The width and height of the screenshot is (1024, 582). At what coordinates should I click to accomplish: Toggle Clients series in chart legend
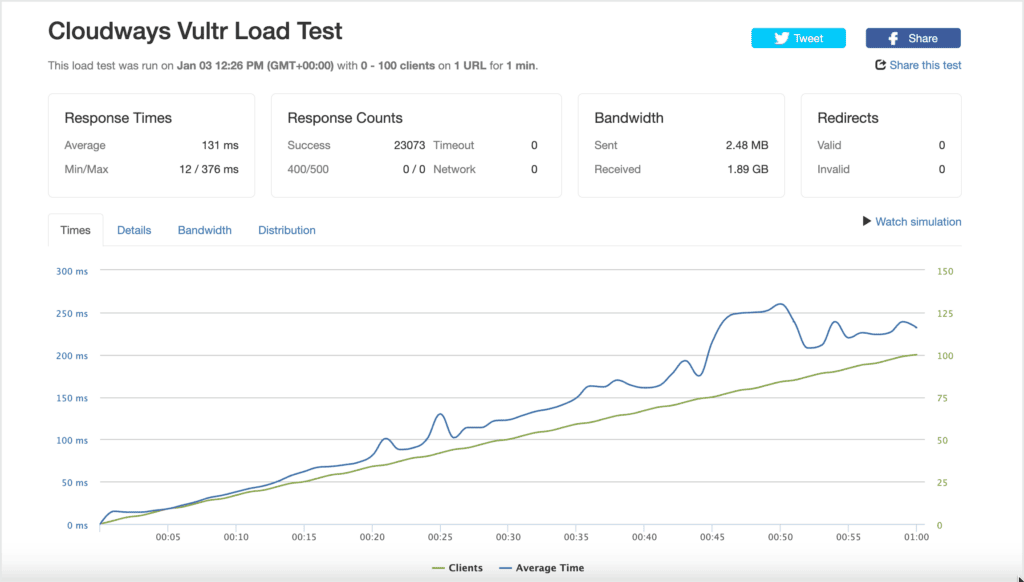pos(457,568)
